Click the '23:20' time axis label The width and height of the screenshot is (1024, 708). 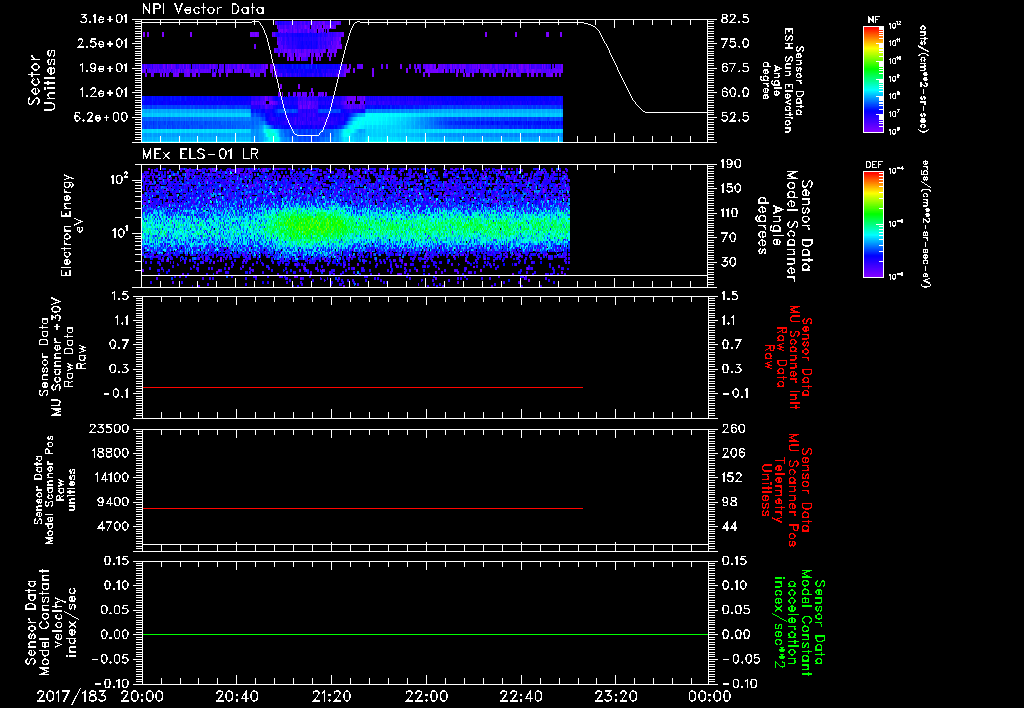coord(615,696)
